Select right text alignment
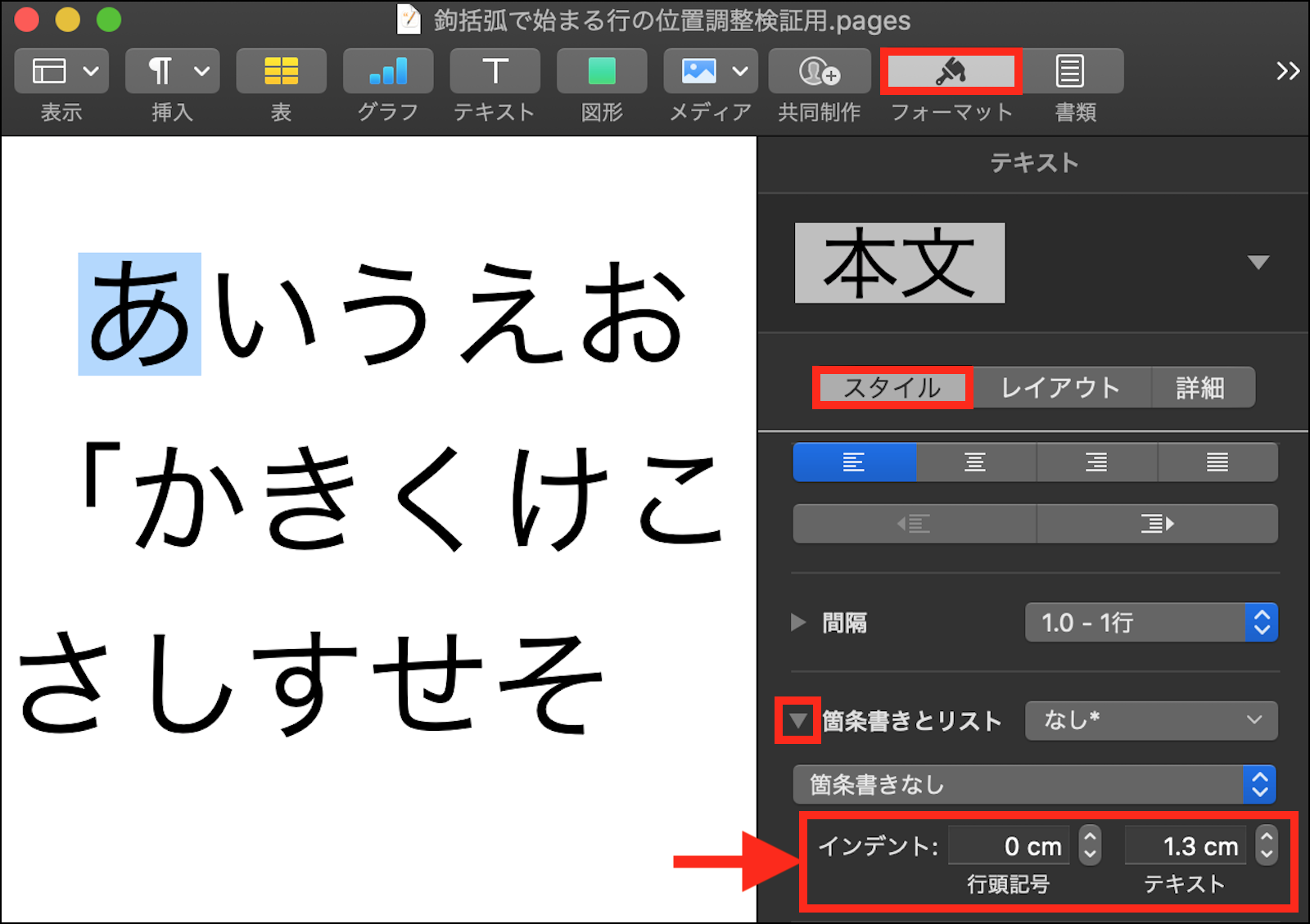 click(1095, 462)
